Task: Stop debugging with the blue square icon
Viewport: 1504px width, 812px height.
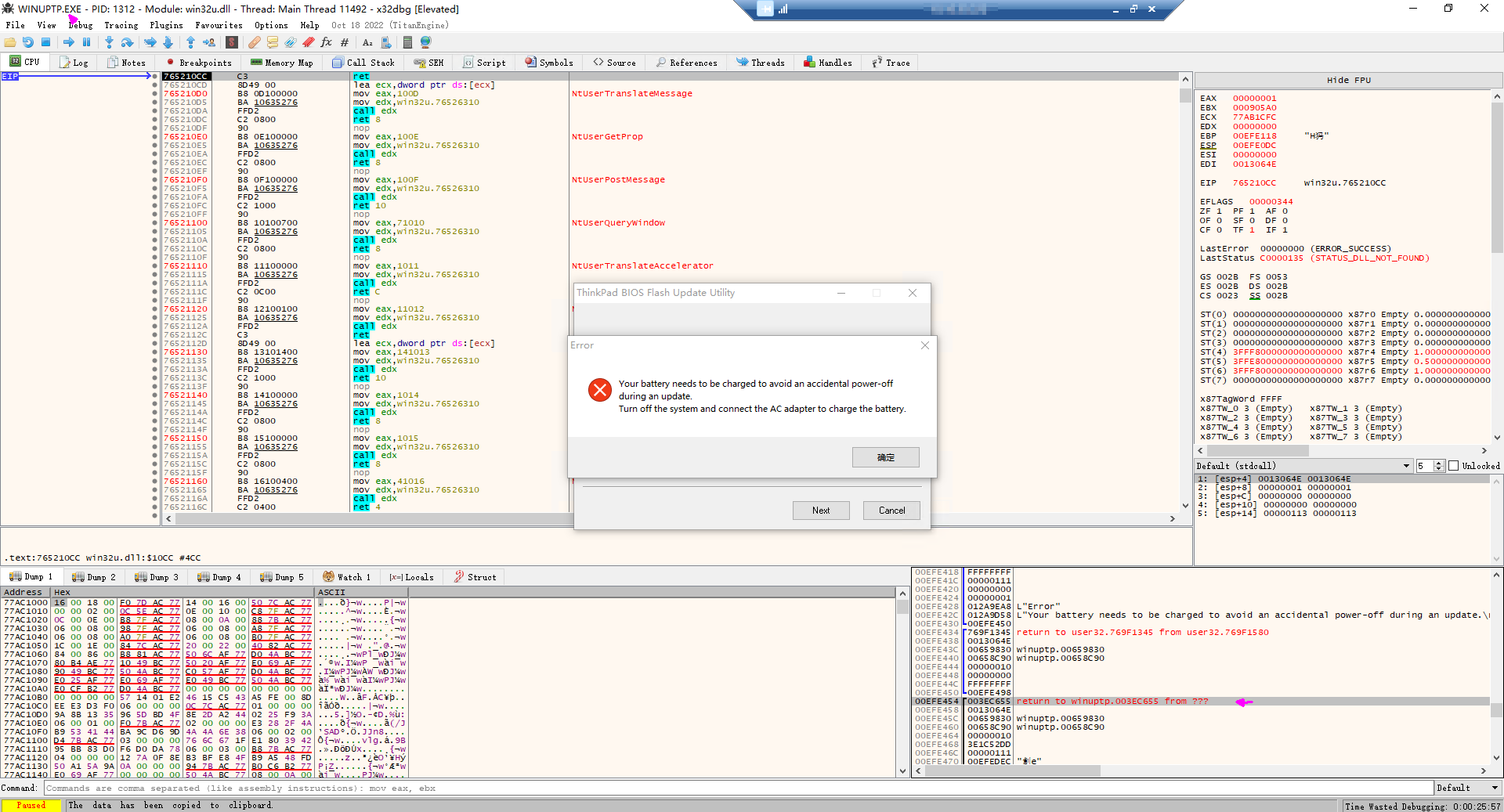Action: [46, 42]
